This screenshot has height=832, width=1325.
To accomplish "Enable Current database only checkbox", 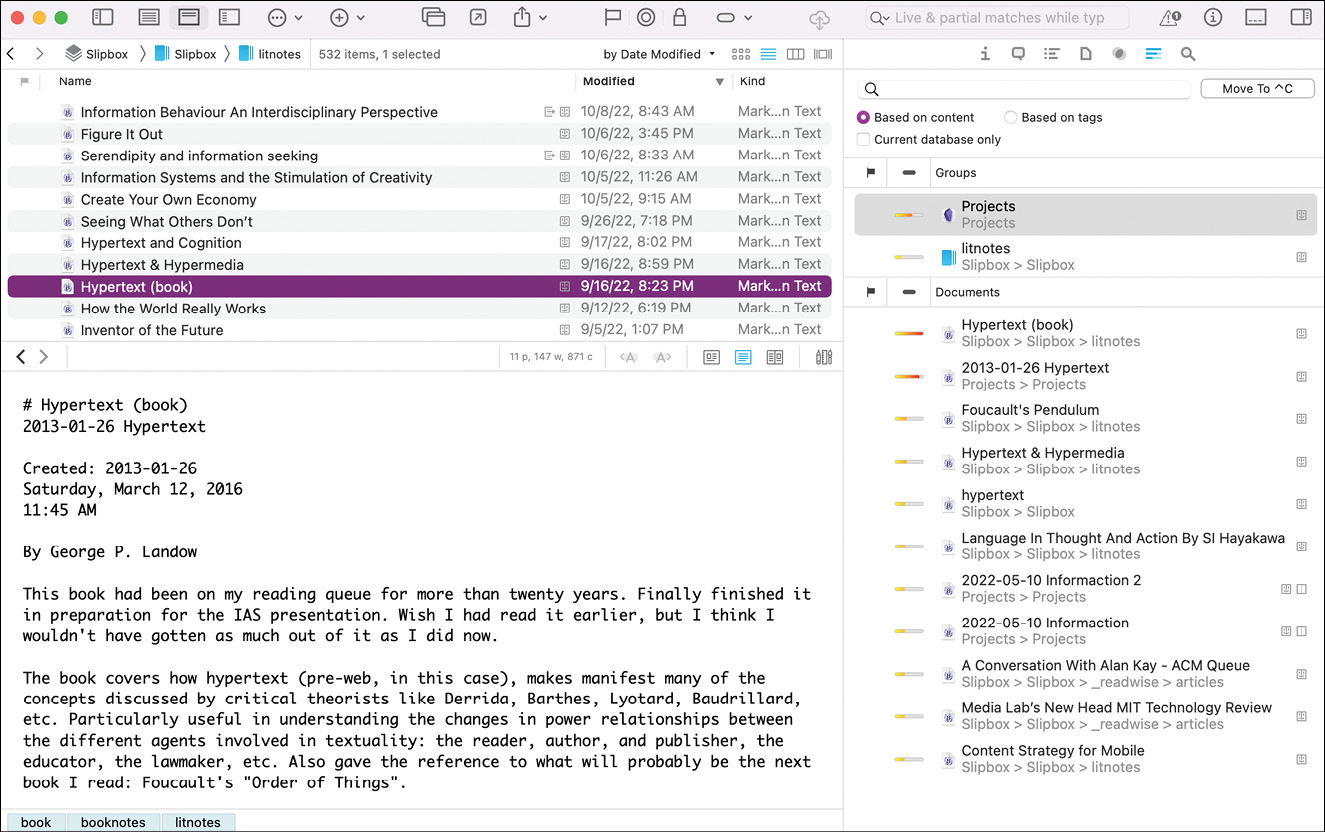I will [x=863, y=140].
